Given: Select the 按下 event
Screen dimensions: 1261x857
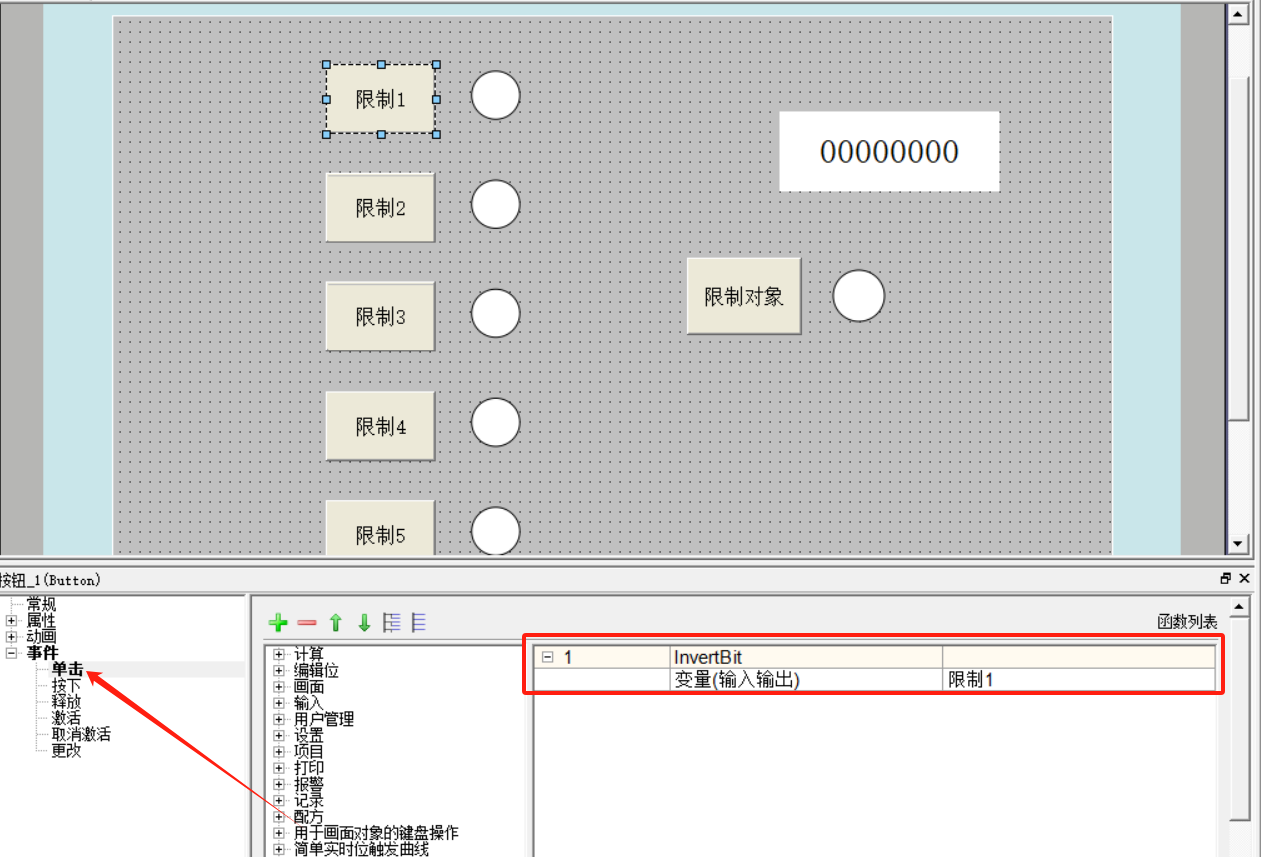Looking at the screenshot, I should coord(66,686).
